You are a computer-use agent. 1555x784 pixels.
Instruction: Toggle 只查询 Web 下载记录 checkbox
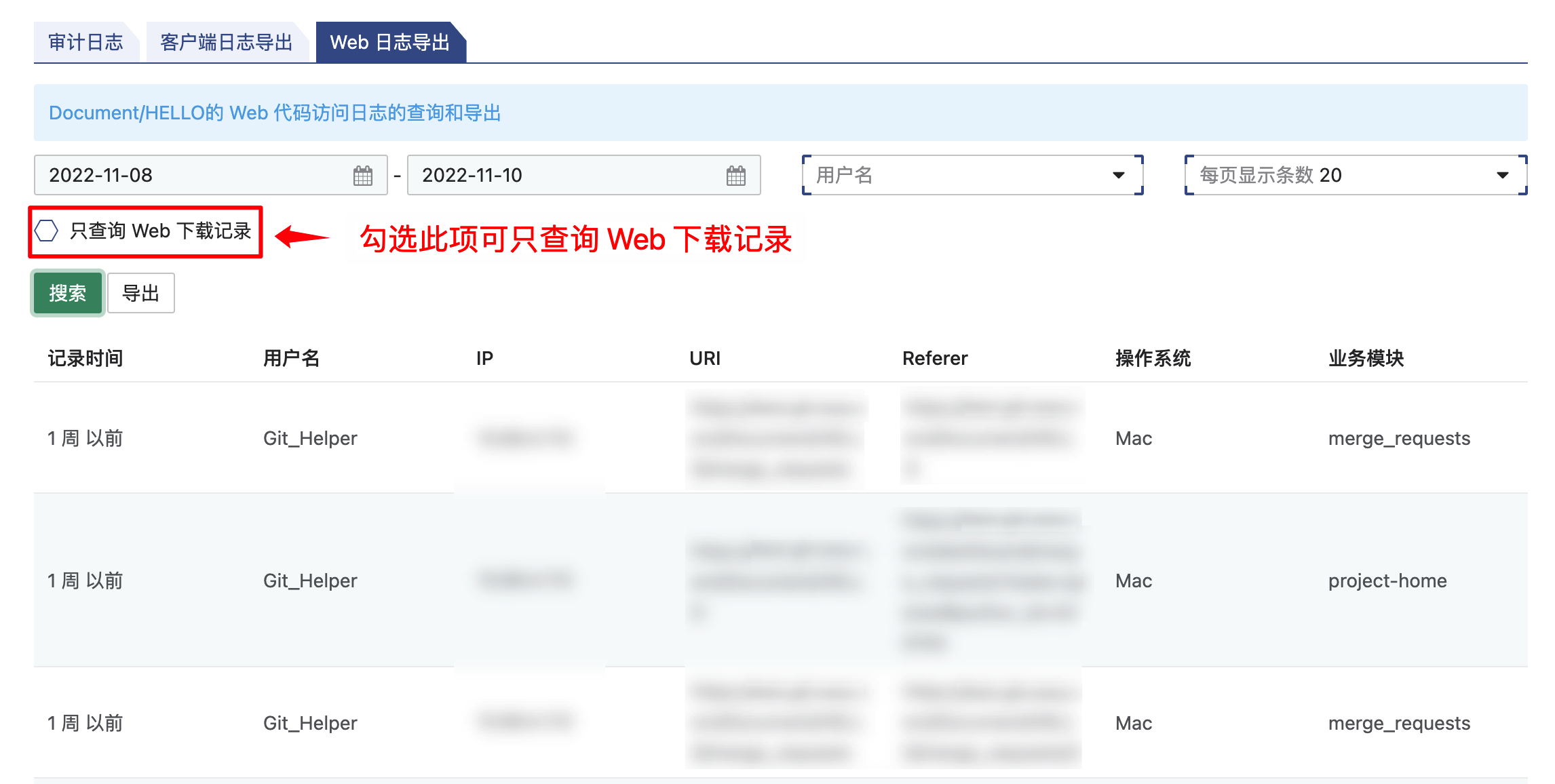pyautogui.click(x=47, y=231)
